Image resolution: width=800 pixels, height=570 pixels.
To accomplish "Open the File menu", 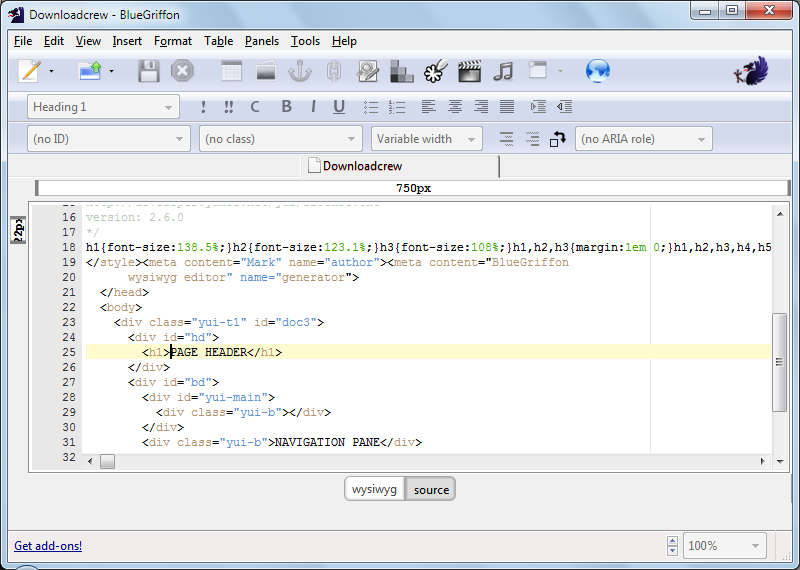I will tap(23, 41).
